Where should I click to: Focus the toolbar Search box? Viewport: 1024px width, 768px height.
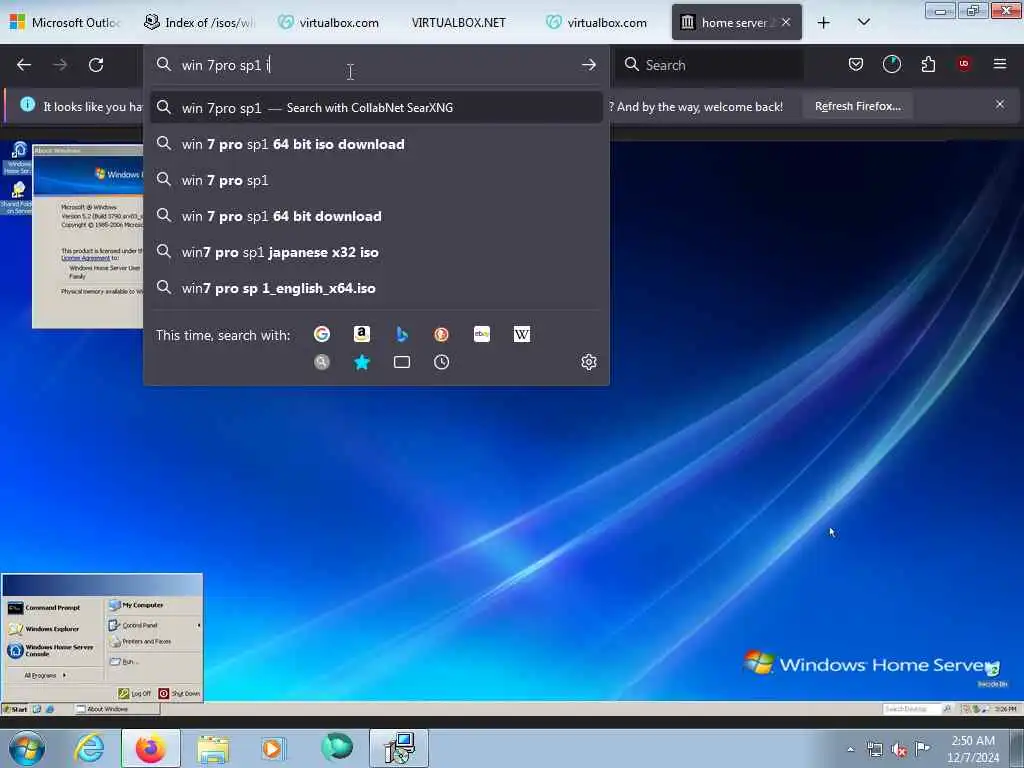711,65
